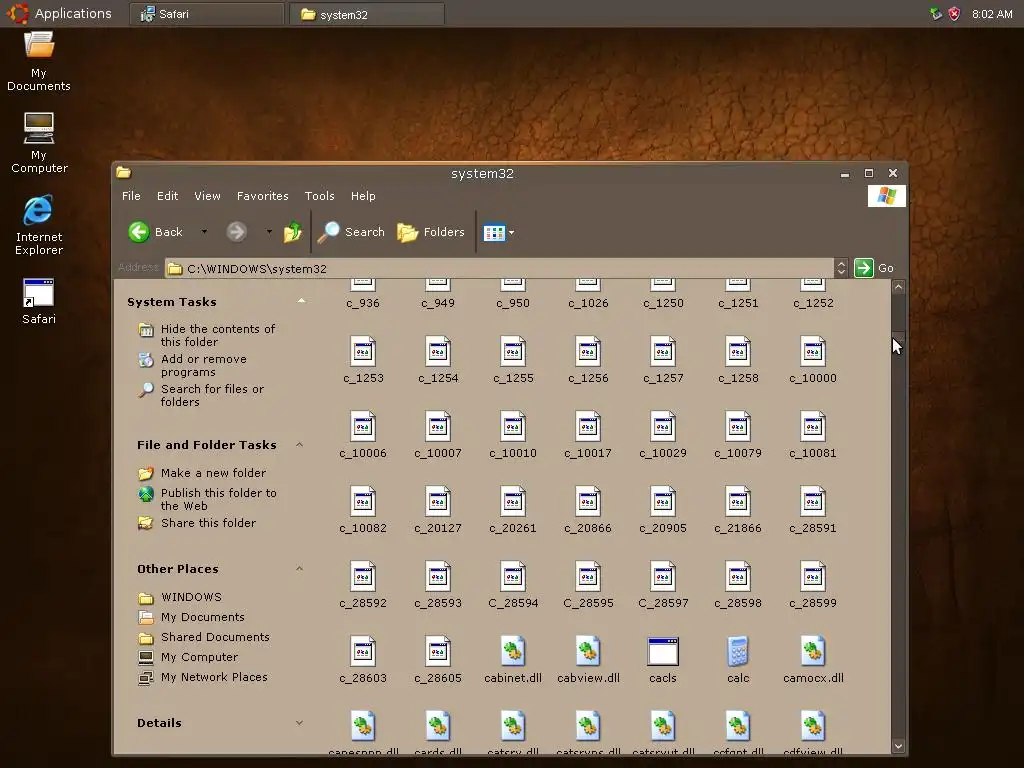This screenshot has height=768, width=1024.
Task: Open the Views dropdown button
Action: 498,232
